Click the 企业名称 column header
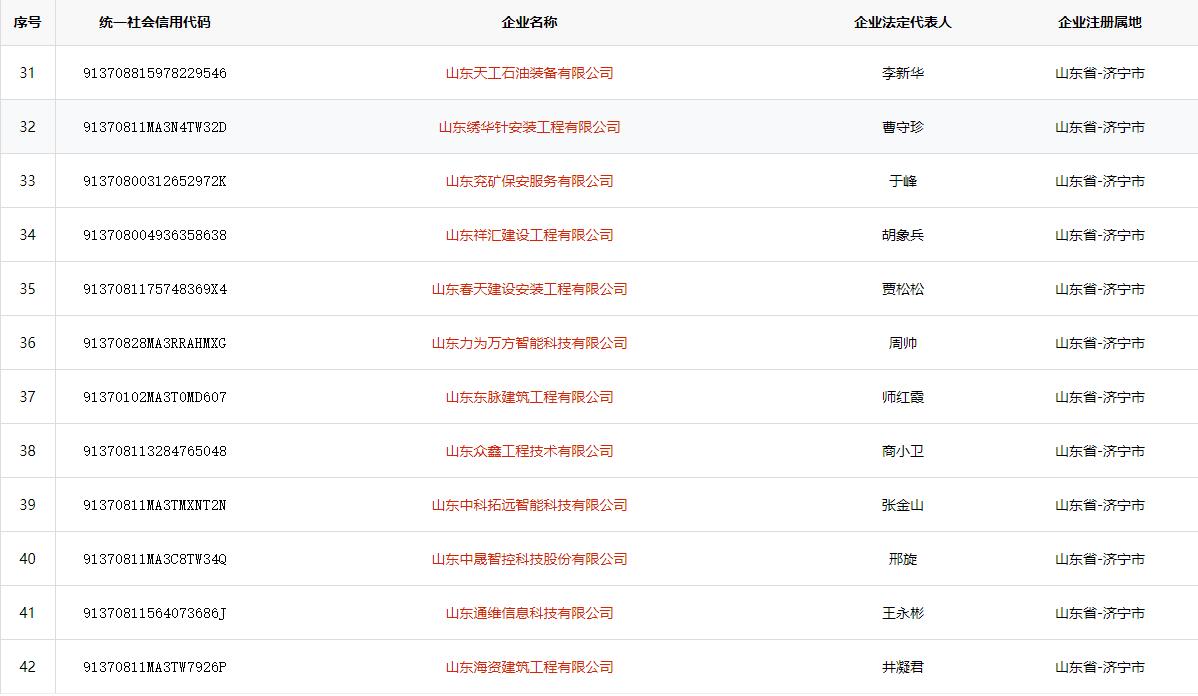The image size is (1198, 696). tap(529, 22)
